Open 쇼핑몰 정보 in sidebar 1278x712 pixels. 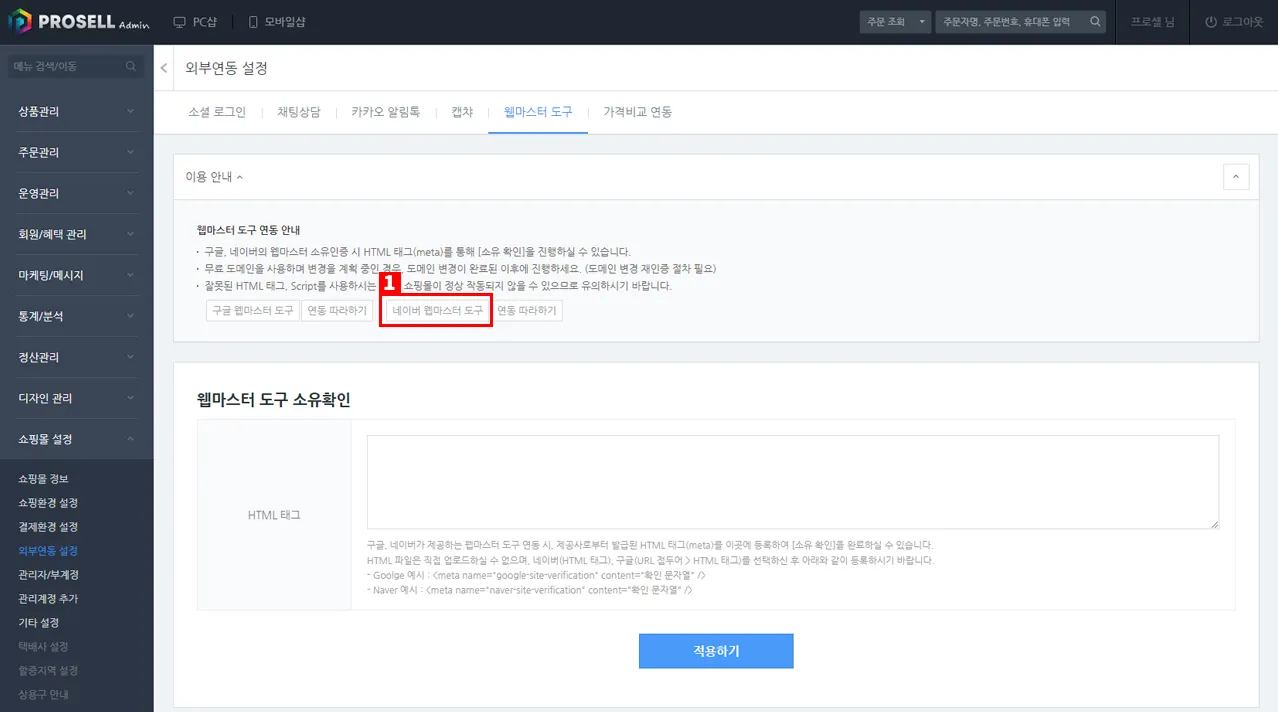point(43,479)
